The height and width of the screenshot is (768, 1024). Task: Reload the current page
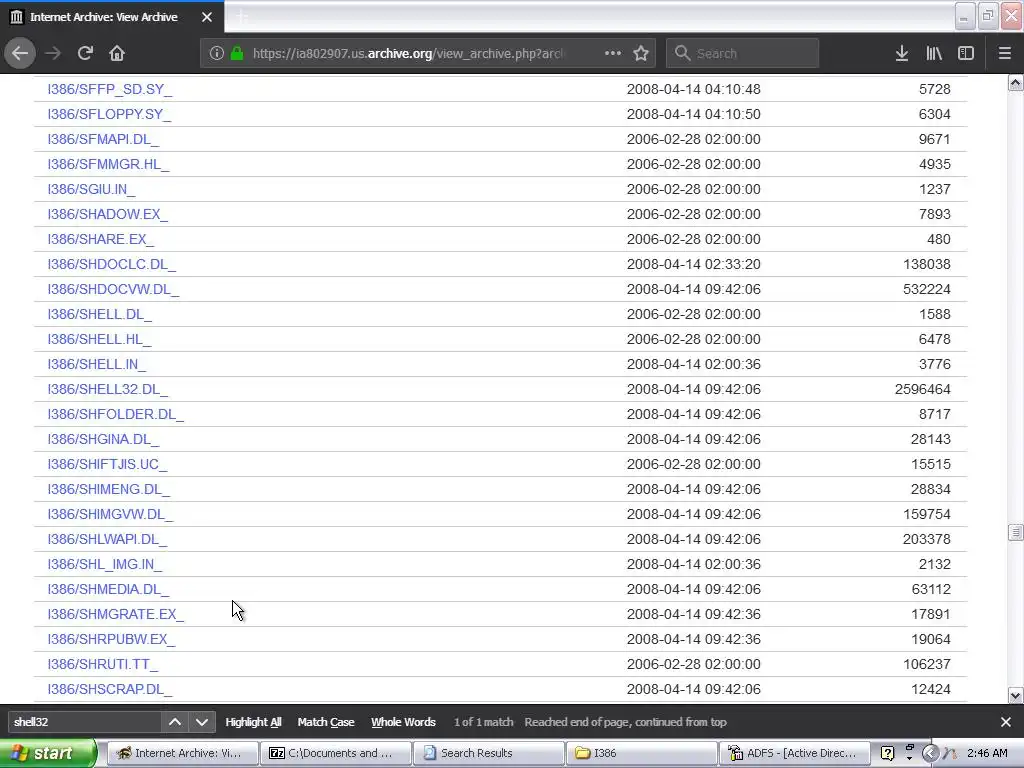tap(85, 53)
